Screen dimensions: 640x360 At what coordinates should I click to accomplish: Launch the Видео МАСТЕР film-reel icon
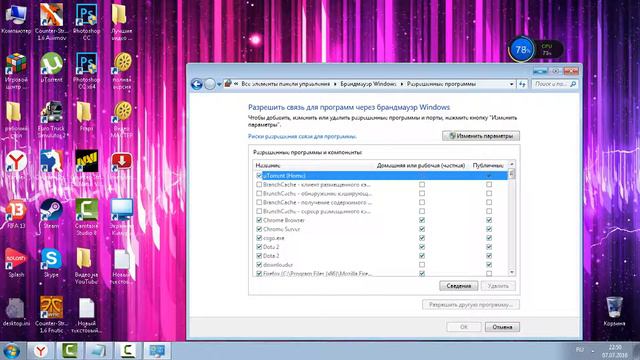[122, 120]
